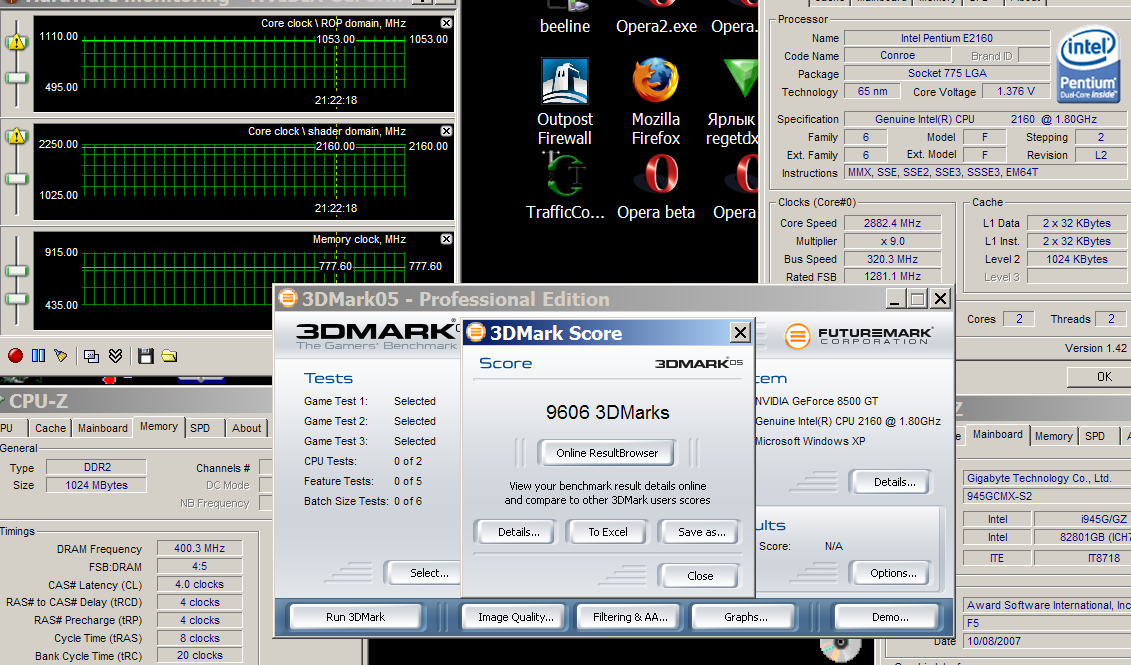The width and height of the screenshot is (1131, 665).
Task: Click the ROP domain graph's vertical slider handle
Action: click(17, 77)
